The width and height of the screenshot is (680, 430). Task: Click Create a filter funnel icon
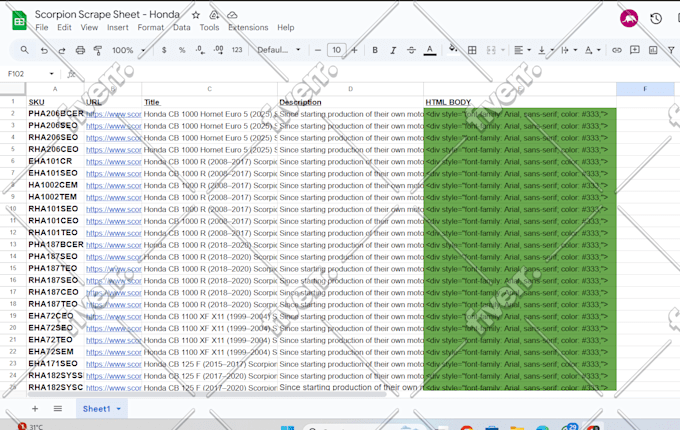coord(671,50)
